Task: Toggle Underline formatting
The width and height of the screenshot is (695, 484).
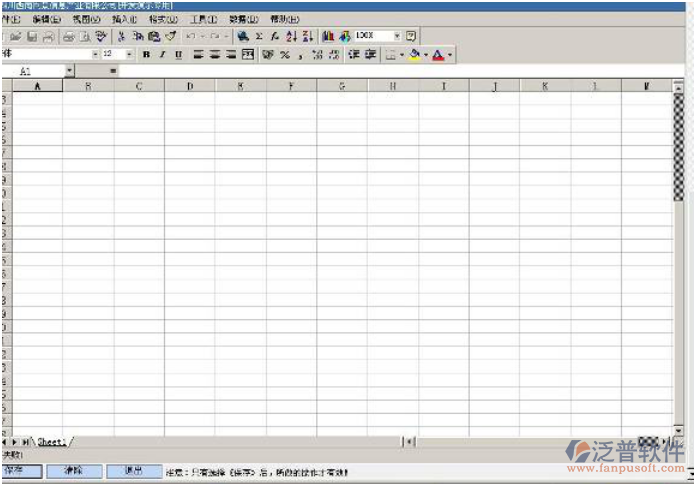Action: [179, 55]
